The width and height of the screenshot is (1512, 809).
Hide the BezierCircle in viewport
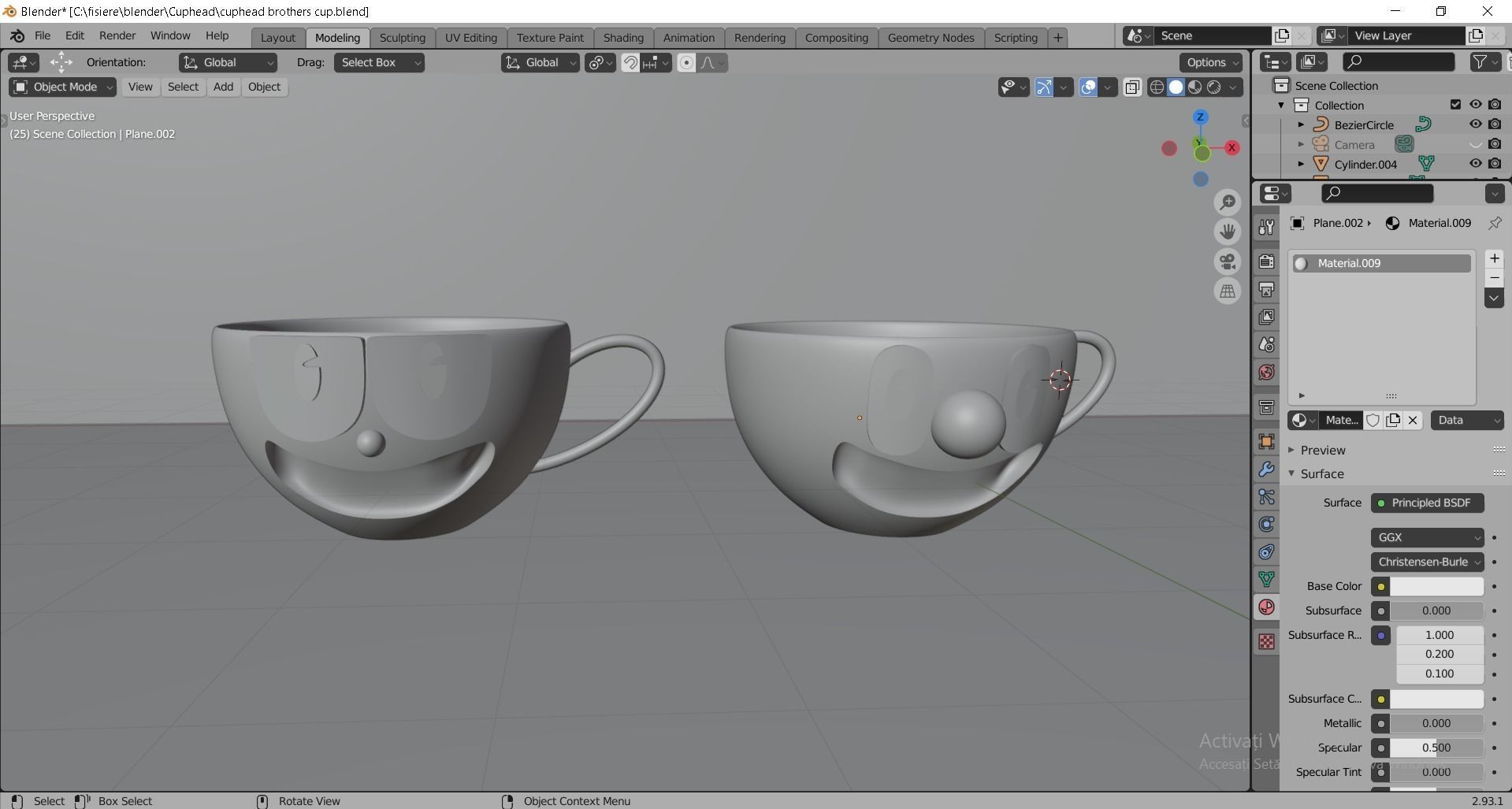tap(1475, 124)
